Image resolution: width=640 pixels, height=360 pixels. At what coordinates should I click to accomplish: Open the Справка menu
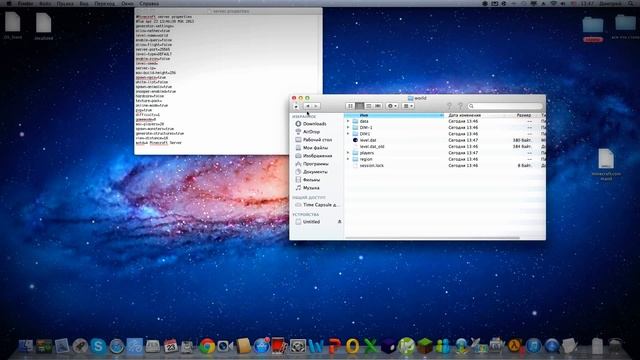(x=149, y=3)
